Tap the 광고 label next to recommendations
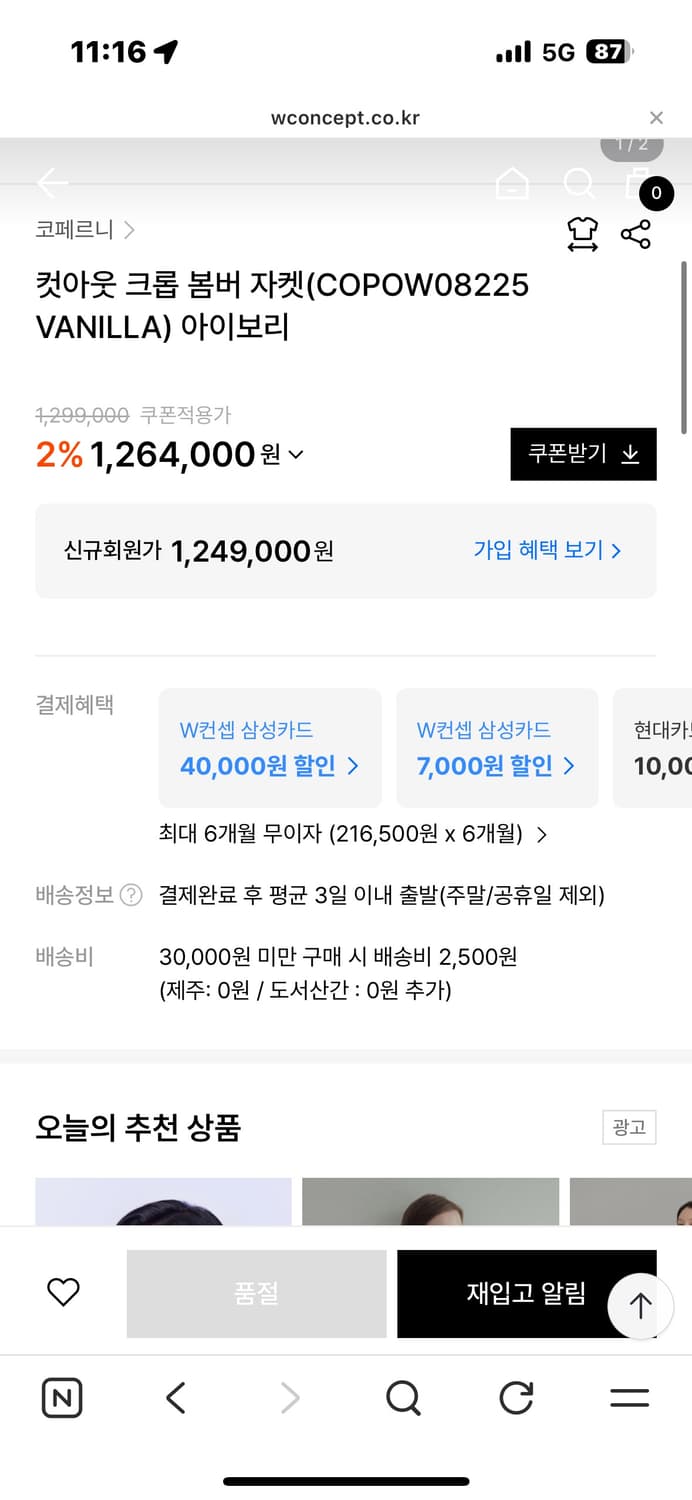This screenshot has width=692, height=1500. (629, 1127)
